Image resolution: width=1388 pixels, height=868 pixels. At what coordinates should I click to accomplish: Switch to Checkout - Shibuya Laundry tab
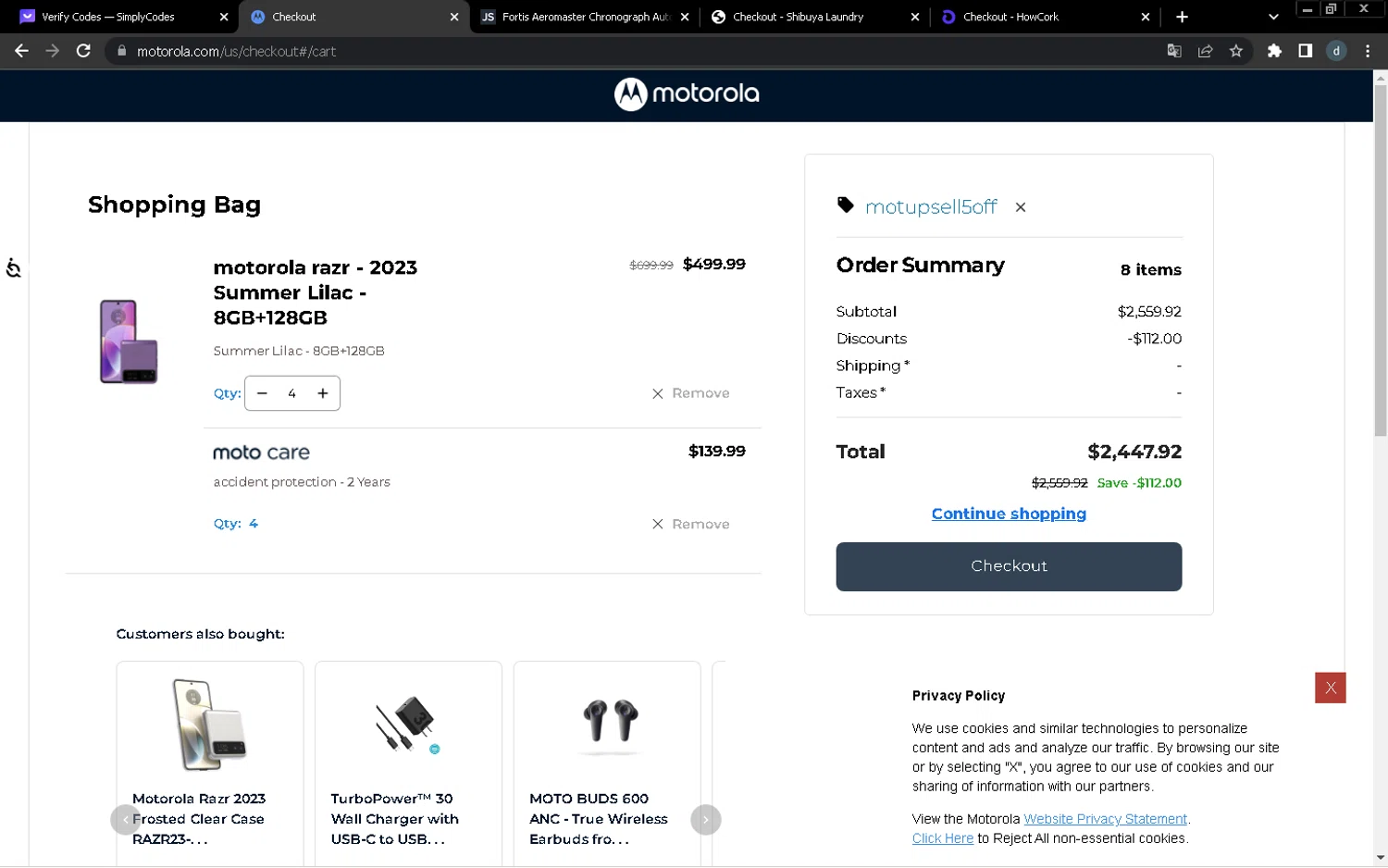(x=798, y=17)
